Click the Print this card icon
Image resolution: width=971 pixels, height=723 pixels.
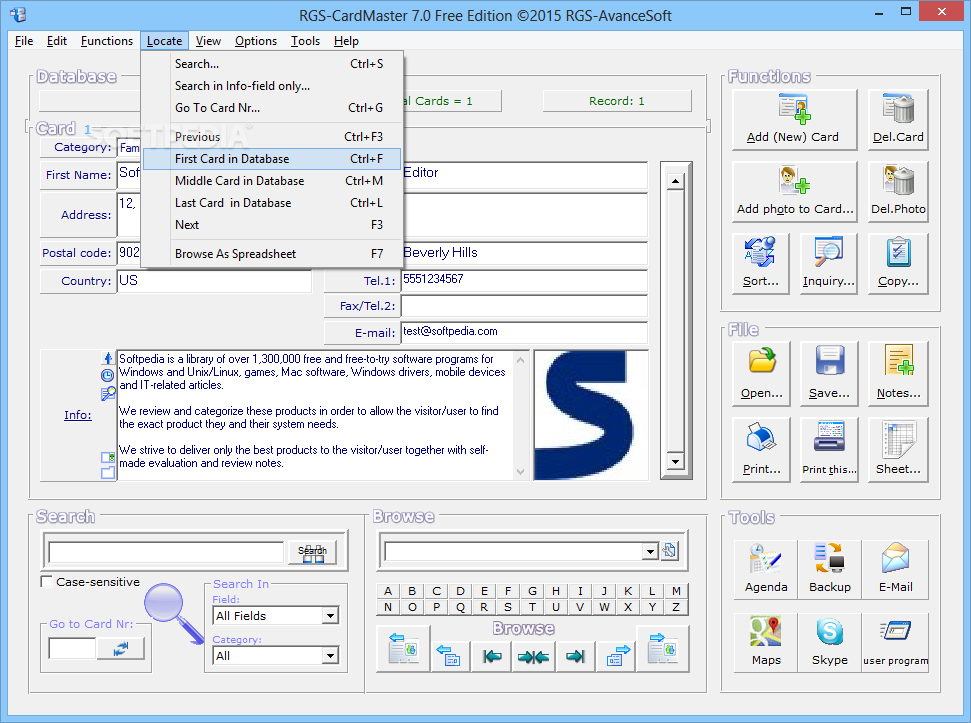(829, 437)
